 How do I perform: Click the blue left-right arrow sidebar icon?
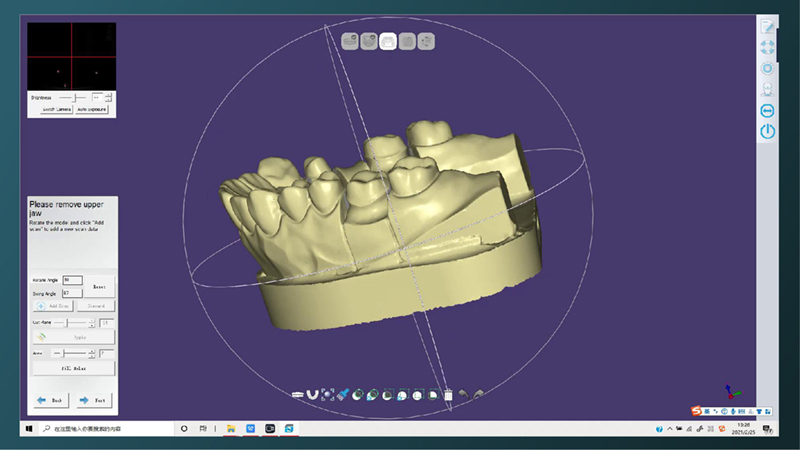click(767, 110)
